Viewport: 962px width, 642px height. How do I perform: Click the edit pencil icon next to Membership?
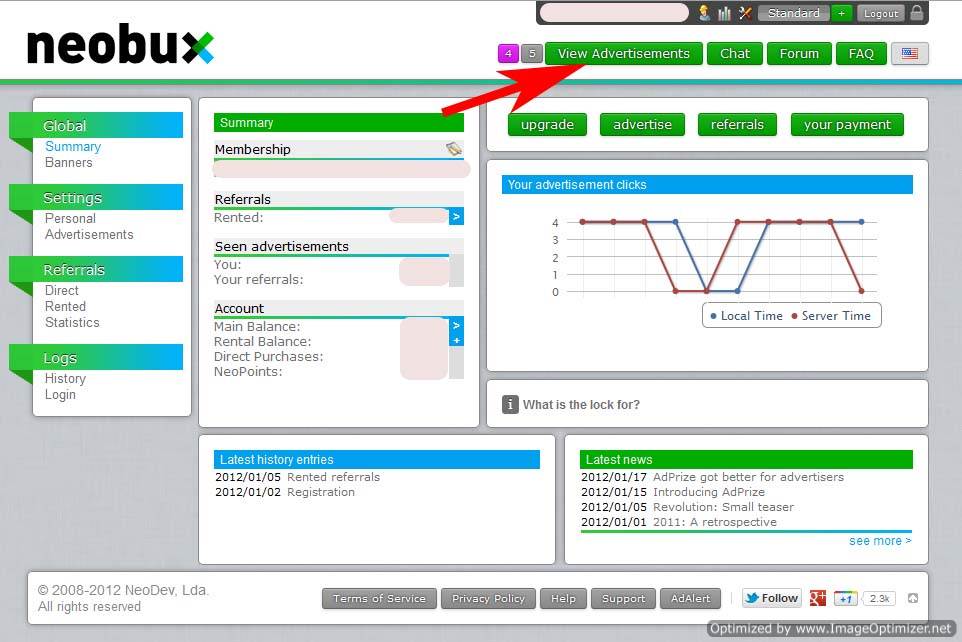pyautogui.click(x=455, y=150)
